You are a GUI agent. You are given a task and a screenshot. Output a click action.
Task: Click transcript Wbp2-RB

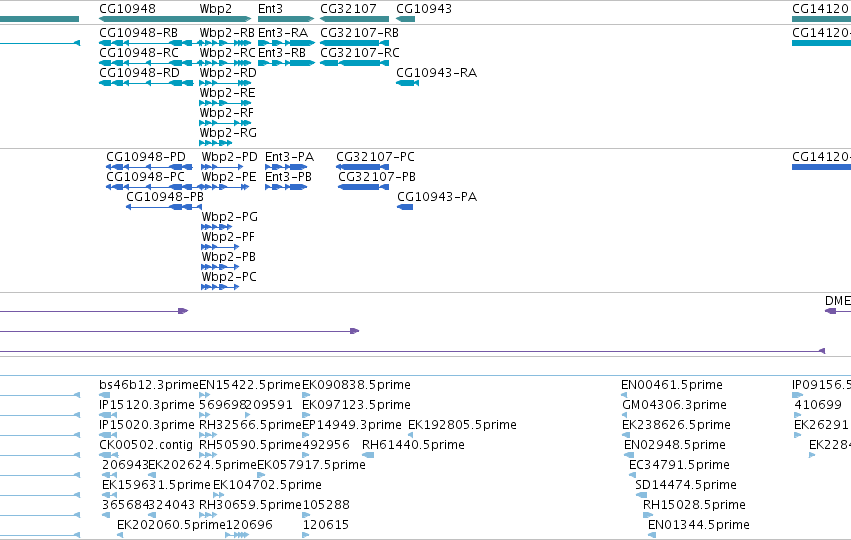[x=225, y=43]
